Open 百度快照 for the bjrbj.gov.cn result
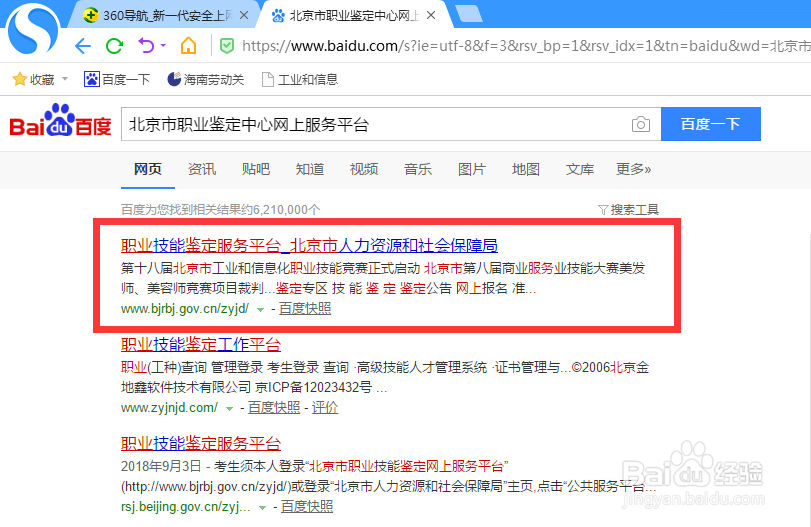Image resolution: width=811 pixels, height=527 pixels. [x=305, y=309]
